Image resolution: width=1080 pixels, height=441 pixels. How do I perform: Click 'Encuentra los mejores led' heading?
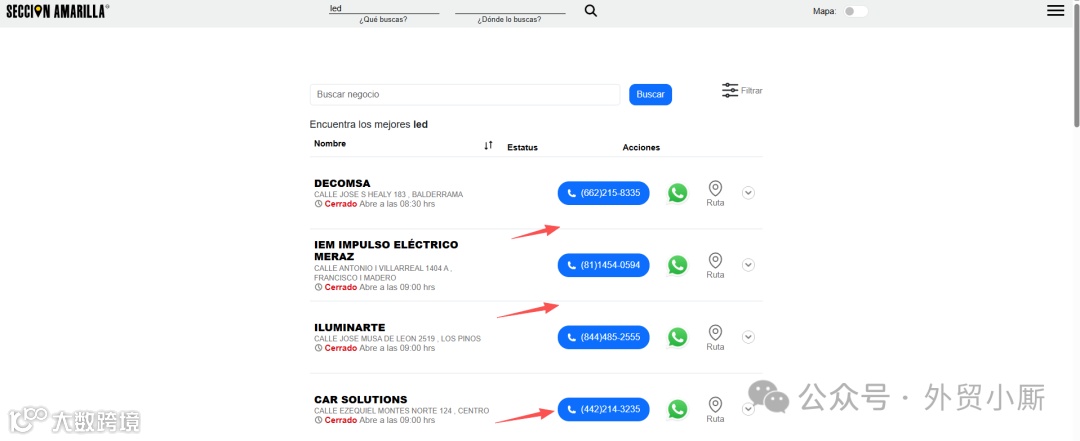pyautogui.click(x=369, y=125)
